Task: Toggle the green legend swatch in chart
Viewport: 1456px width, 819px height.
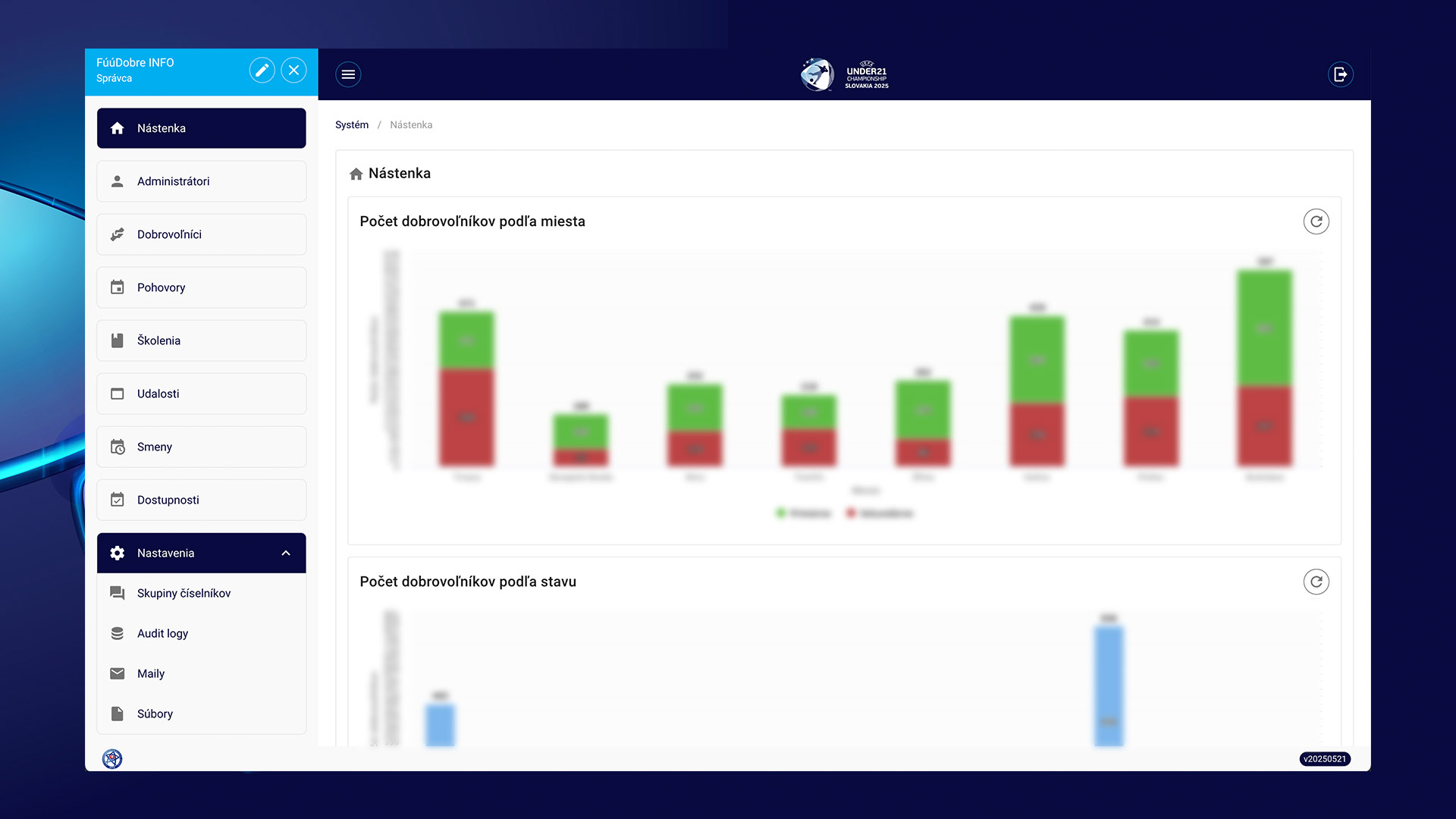Action: 780,513
